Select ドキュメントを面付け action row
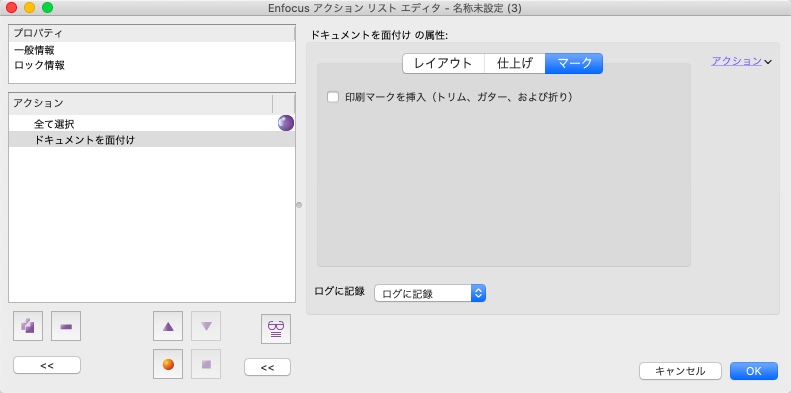This screenshot has width=791, height=393. pyautogui.click(x=152, y=140)
